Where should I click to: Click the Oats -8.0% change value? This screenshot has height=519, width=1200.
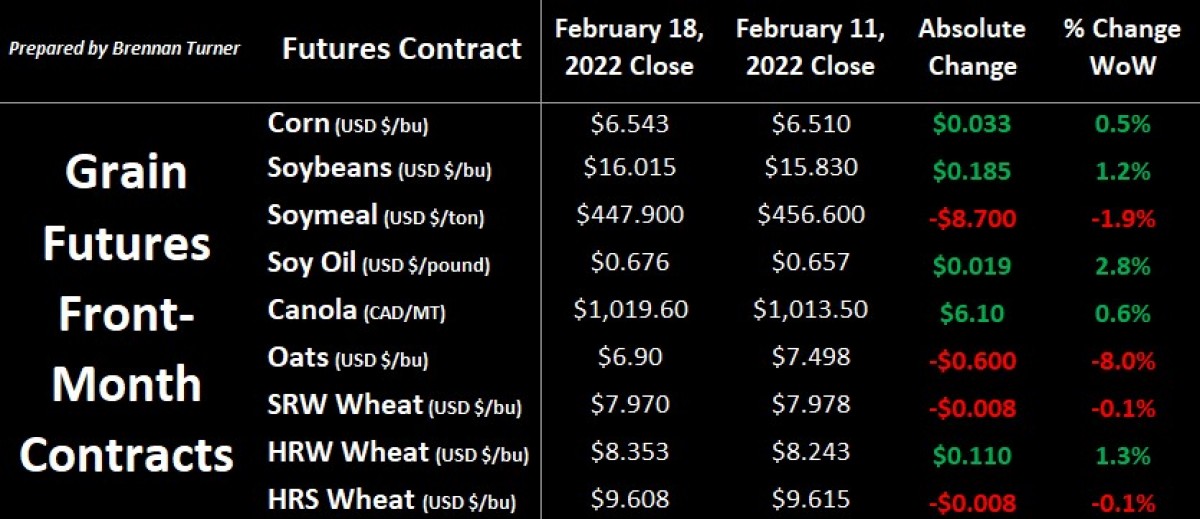(x=1121, y=360)
